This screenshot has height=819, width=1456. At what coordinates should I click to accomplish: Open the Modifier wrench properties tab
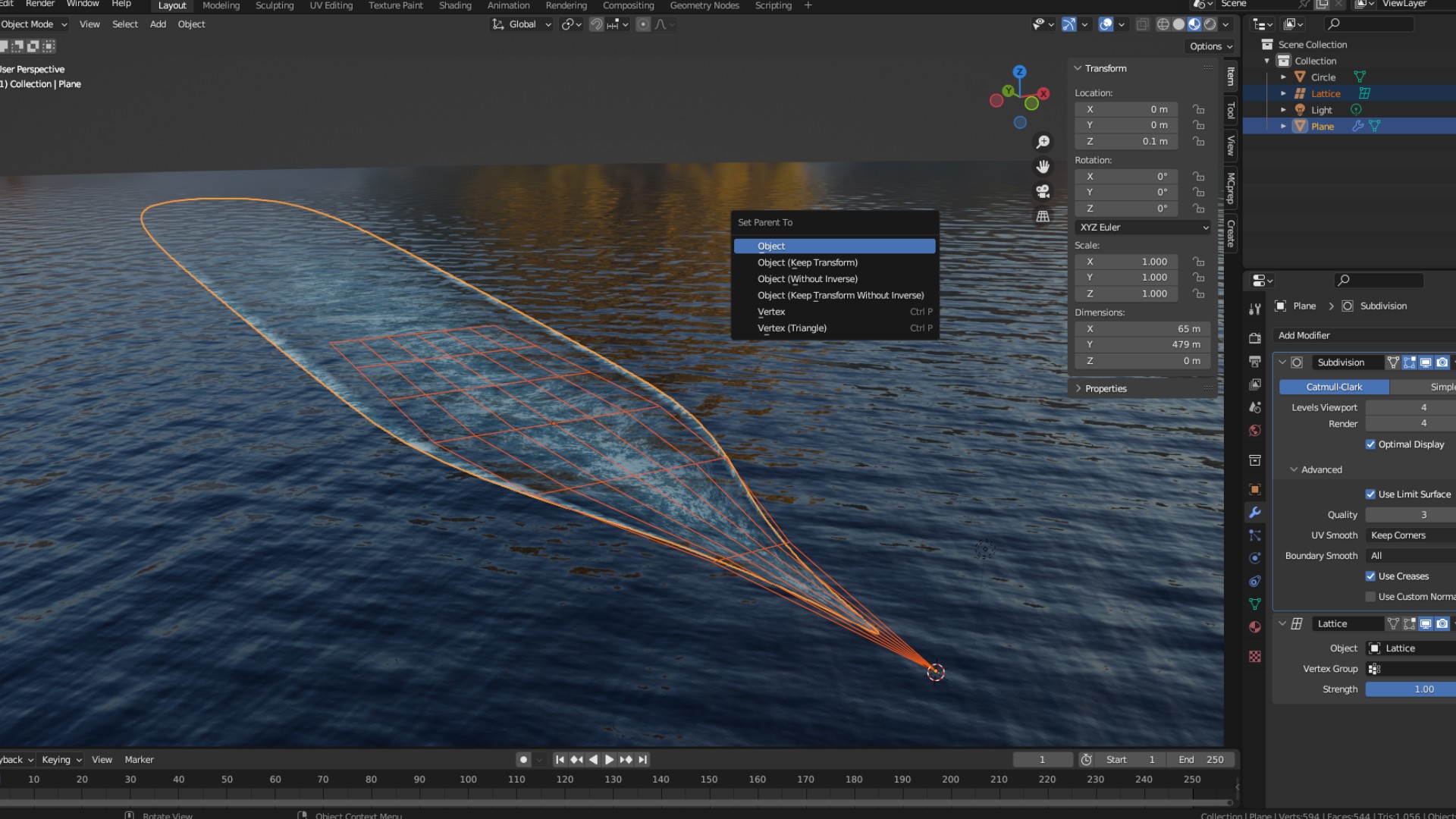(1255, 513)
